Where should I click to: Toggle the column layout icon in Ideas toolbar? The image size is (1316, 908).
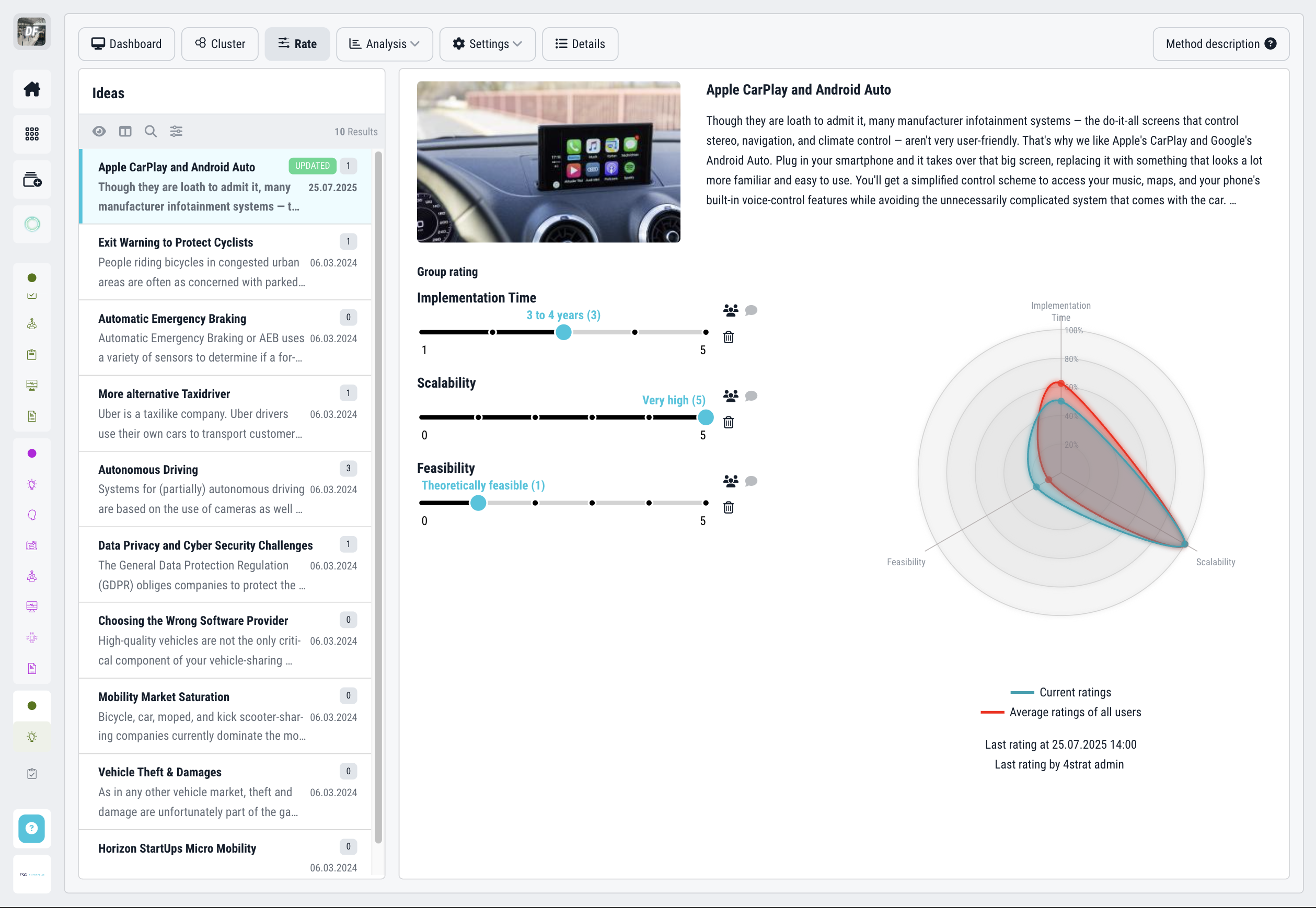click(x=125, y=132)
